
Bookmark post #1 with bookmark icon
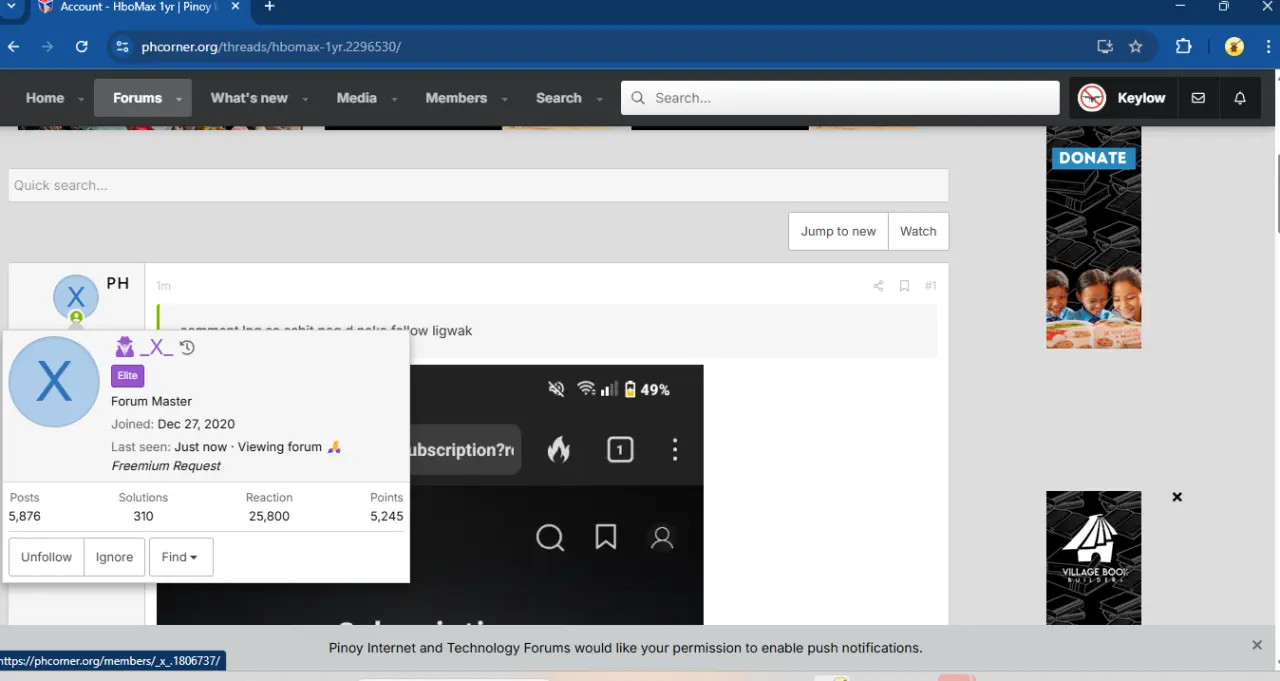904,286
